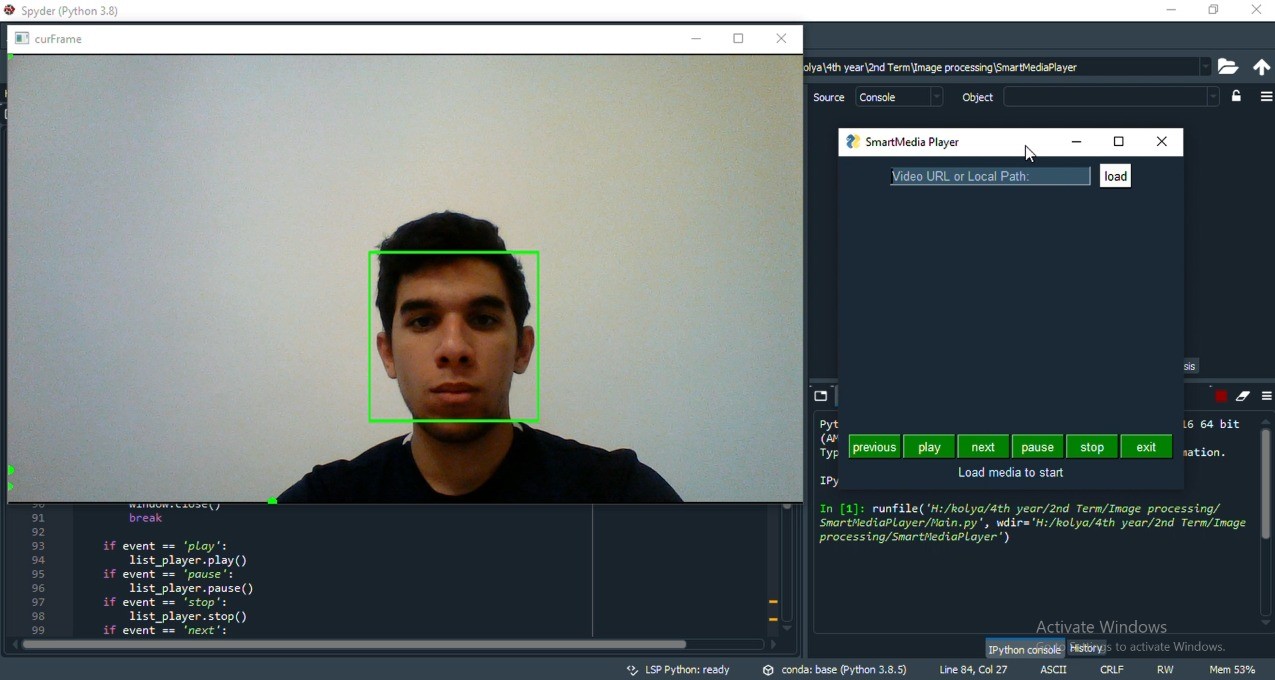Screen dimensions: 1275x680
Task: Click the parent directory up-arrow icon
Action: 1261,67
